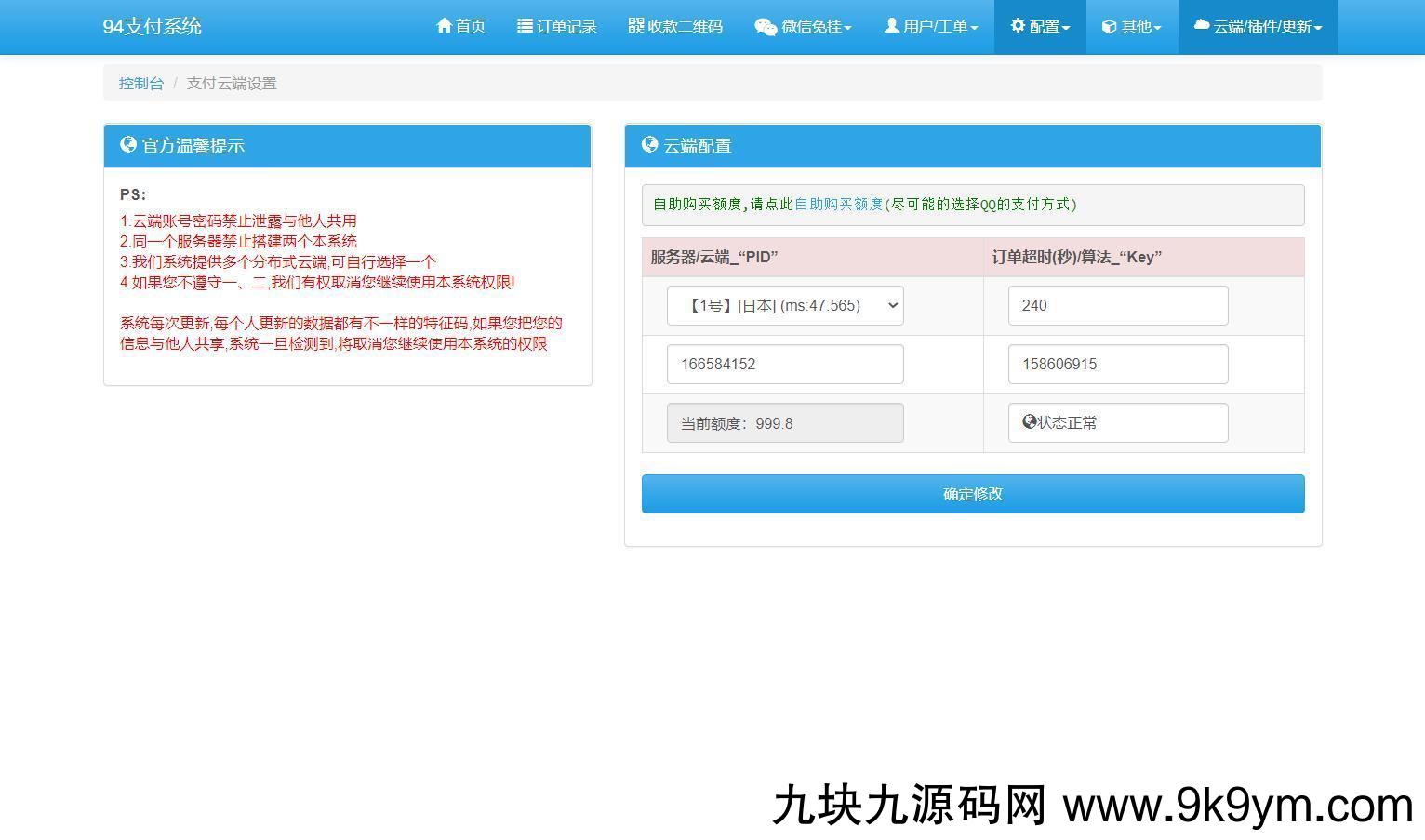
Task: Click the 控制台 breadcrumb link
Action: pyautogui.click(x=141, y=84)
